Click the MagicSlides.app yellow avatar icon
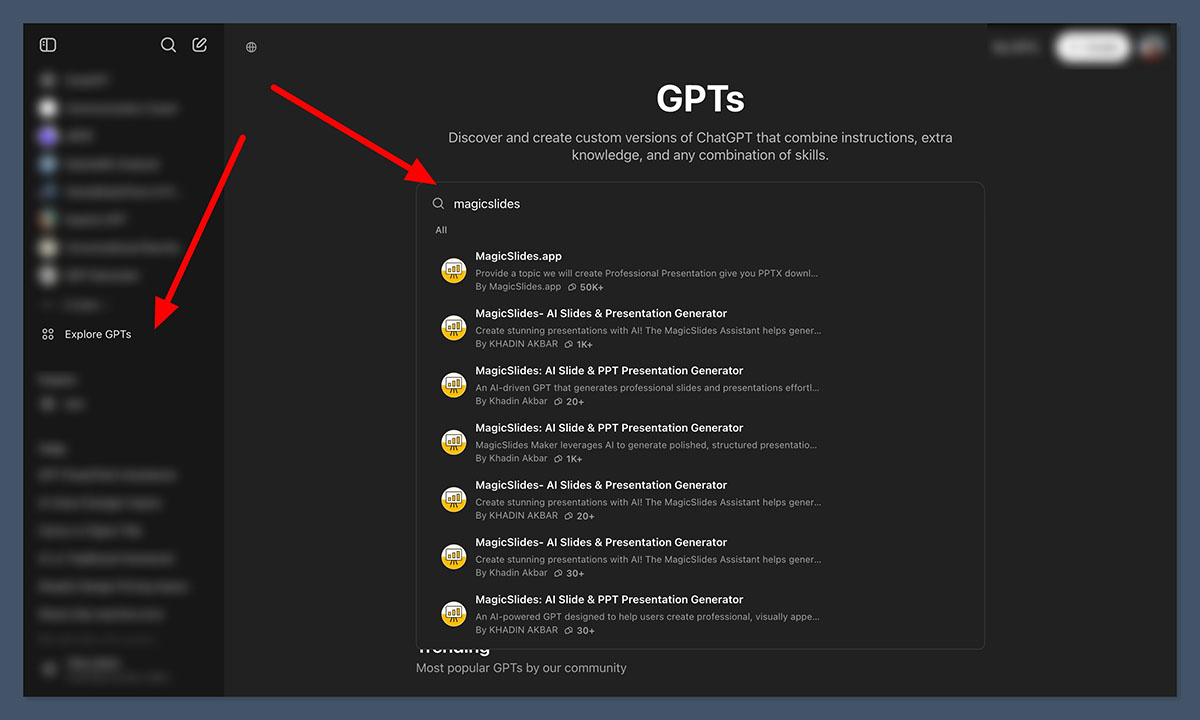 (453, 270)
